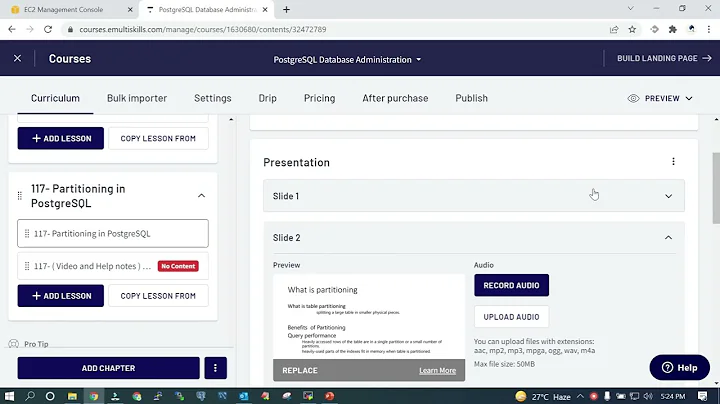Click drag handle of Video and Help notes lesson
Viewport: 720px width, 404px height.
click(x=27, y=266)
